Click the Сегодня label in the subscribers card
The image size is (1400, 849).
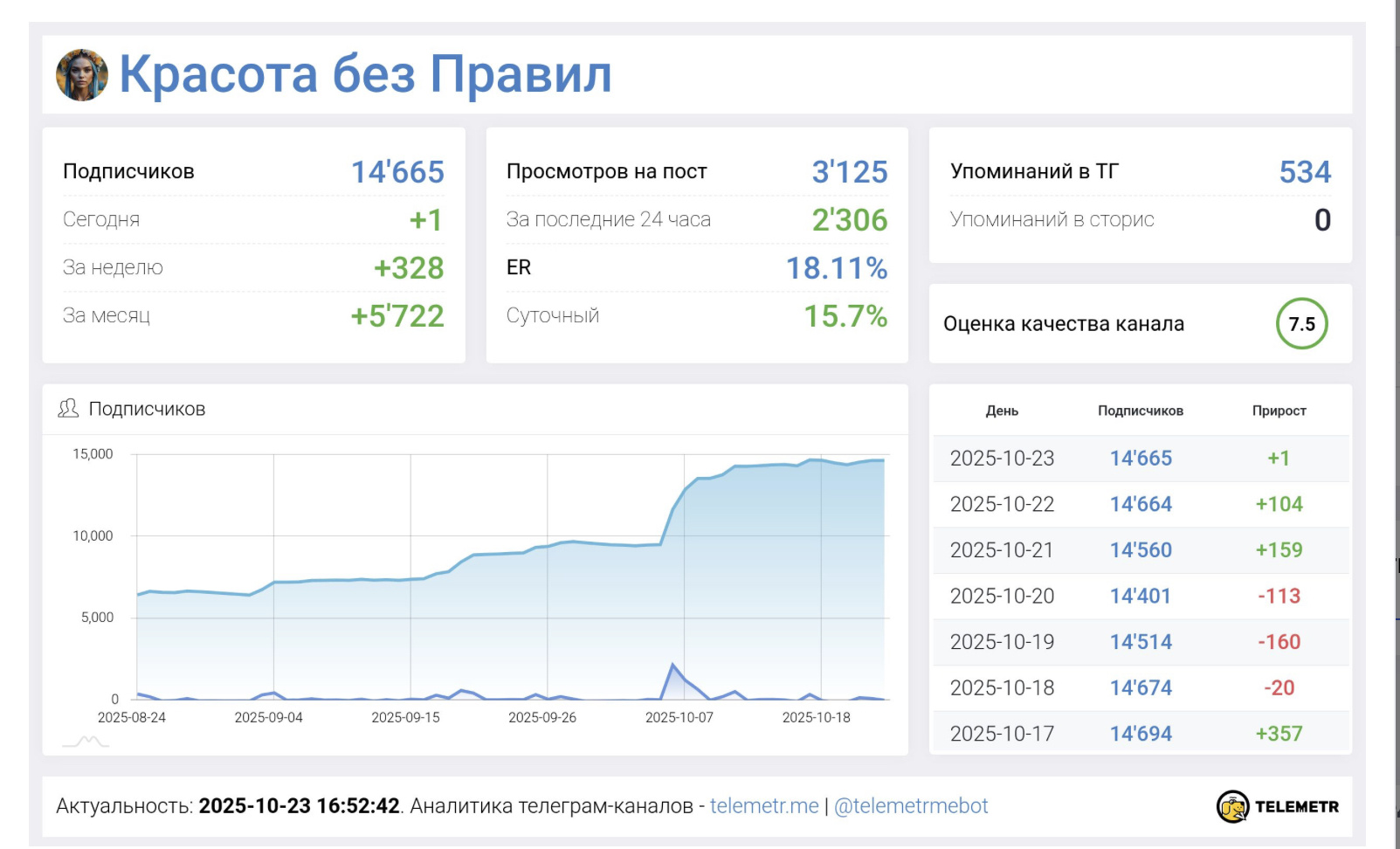101,219
